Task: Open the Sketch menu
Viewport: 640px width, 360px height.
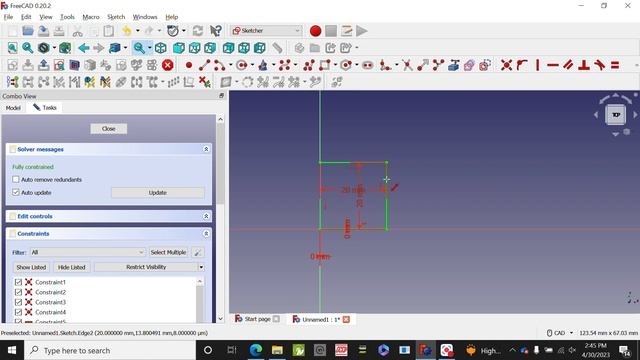Action: [x=116, y=17]
